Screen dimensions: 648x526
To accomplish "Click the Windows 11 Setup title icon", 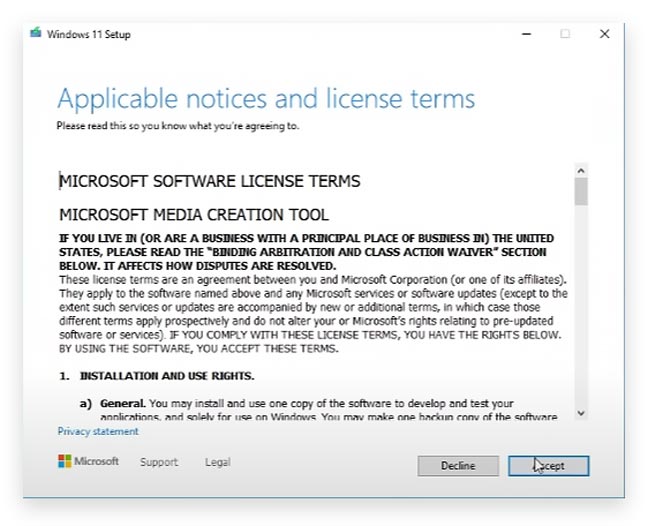I will pos(36,33).
